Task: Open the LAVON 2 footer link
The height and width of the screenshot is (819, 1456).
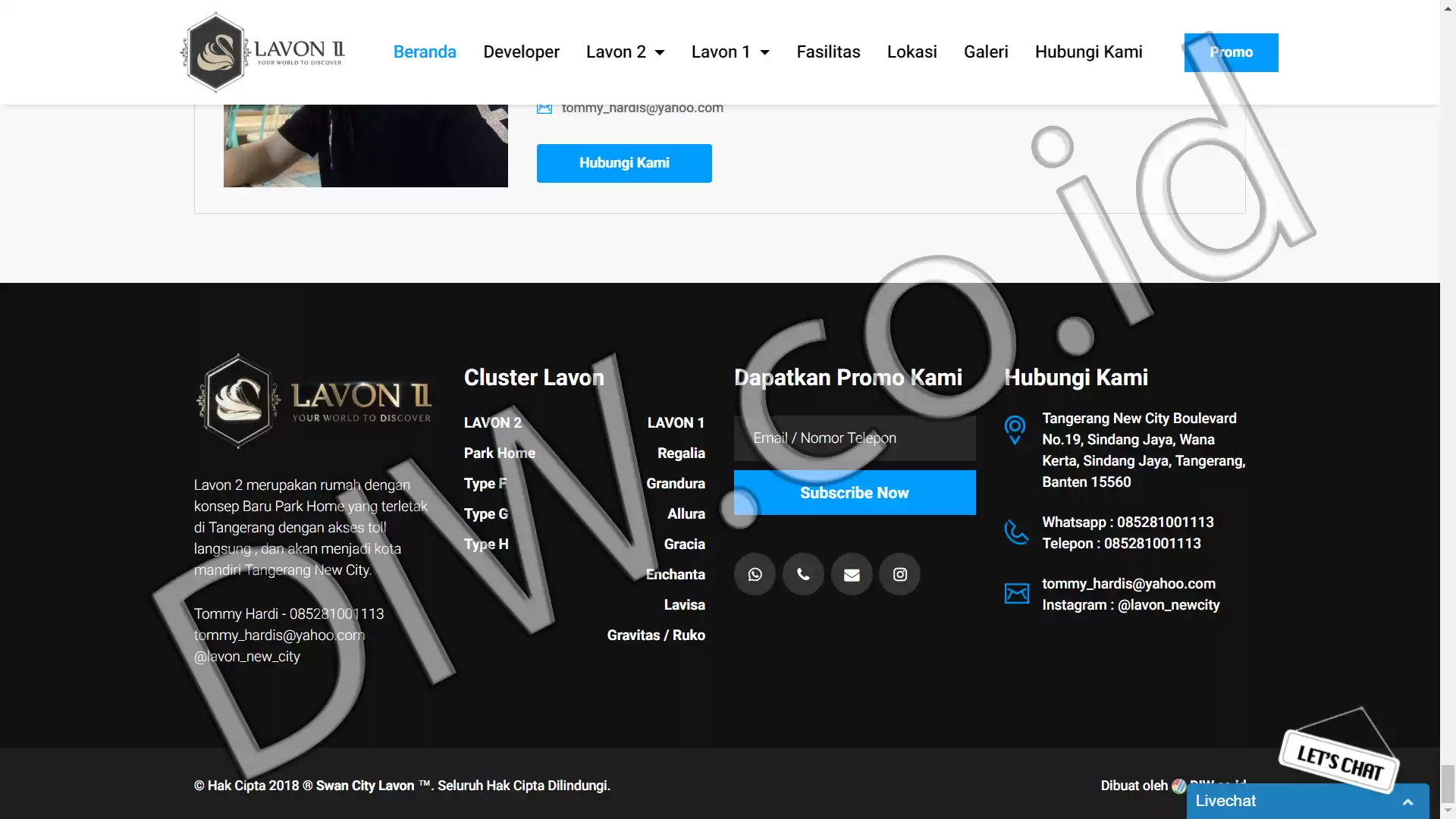Action: (x=493, y=422)
